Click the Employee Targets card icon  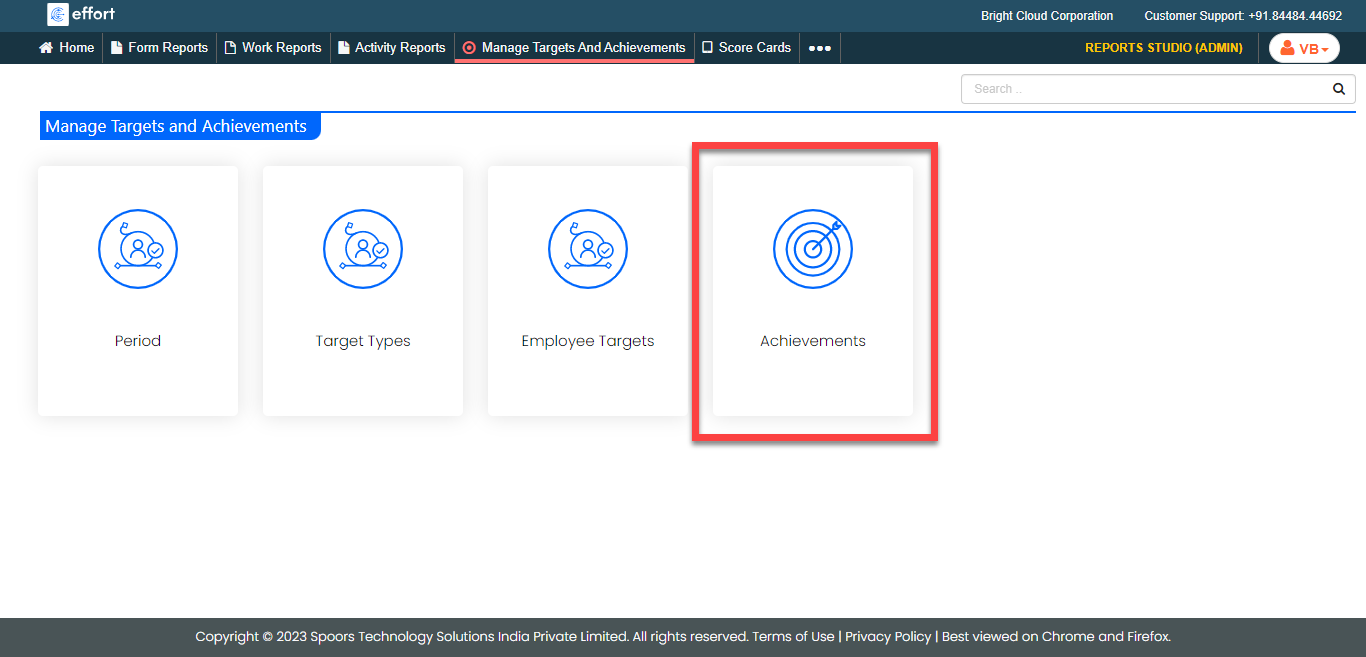point(588,249)
